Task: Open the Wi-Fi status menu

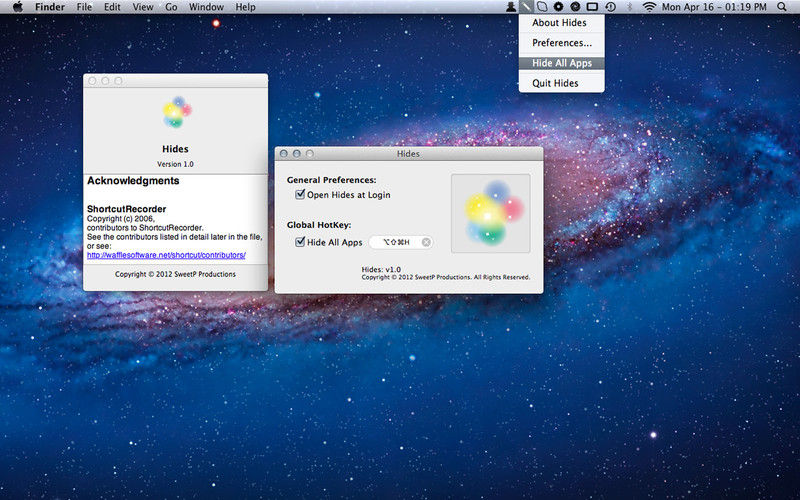Action: point(649,7)
